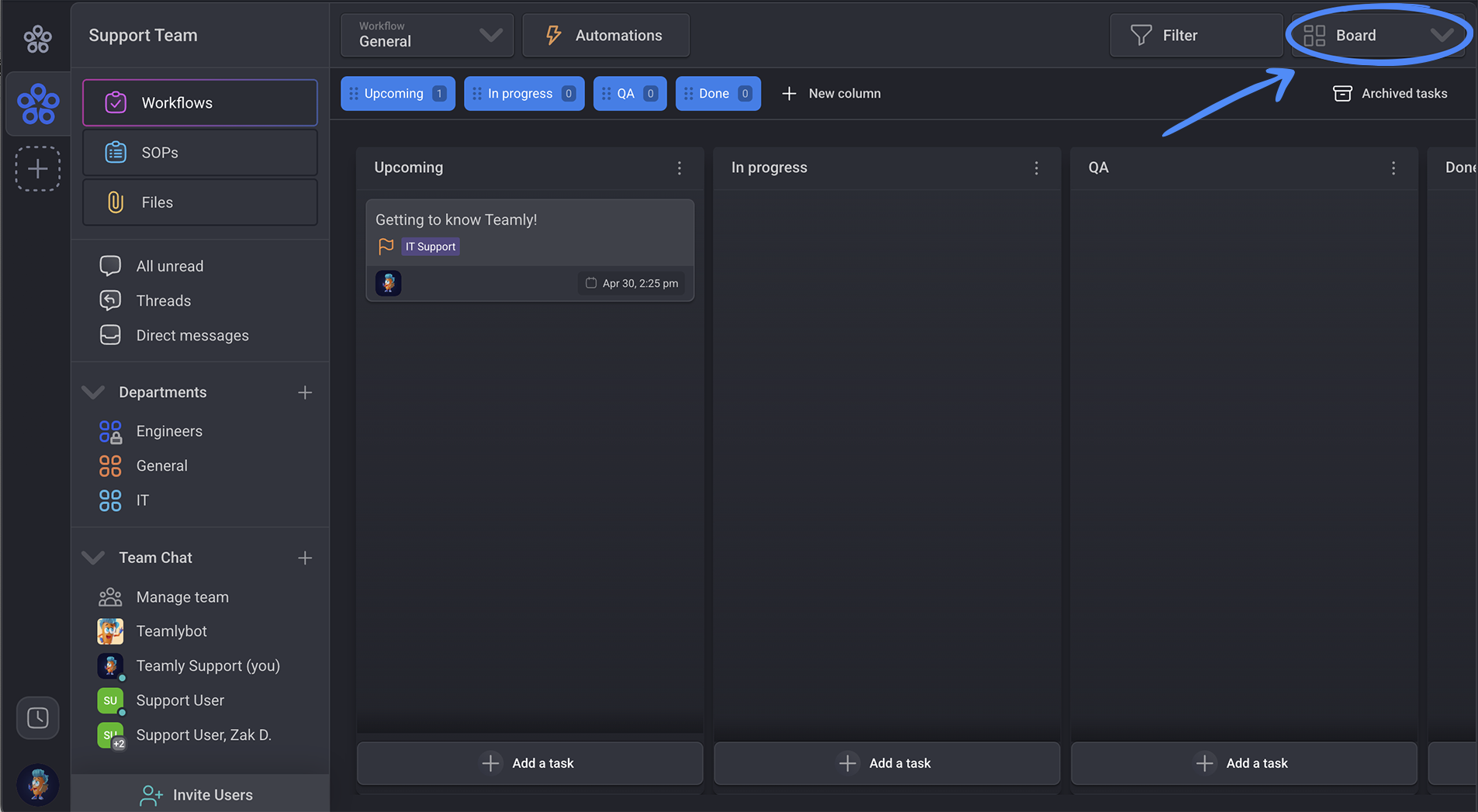
Task: Open Archived tasks
Action: [x=1390, y=93]
